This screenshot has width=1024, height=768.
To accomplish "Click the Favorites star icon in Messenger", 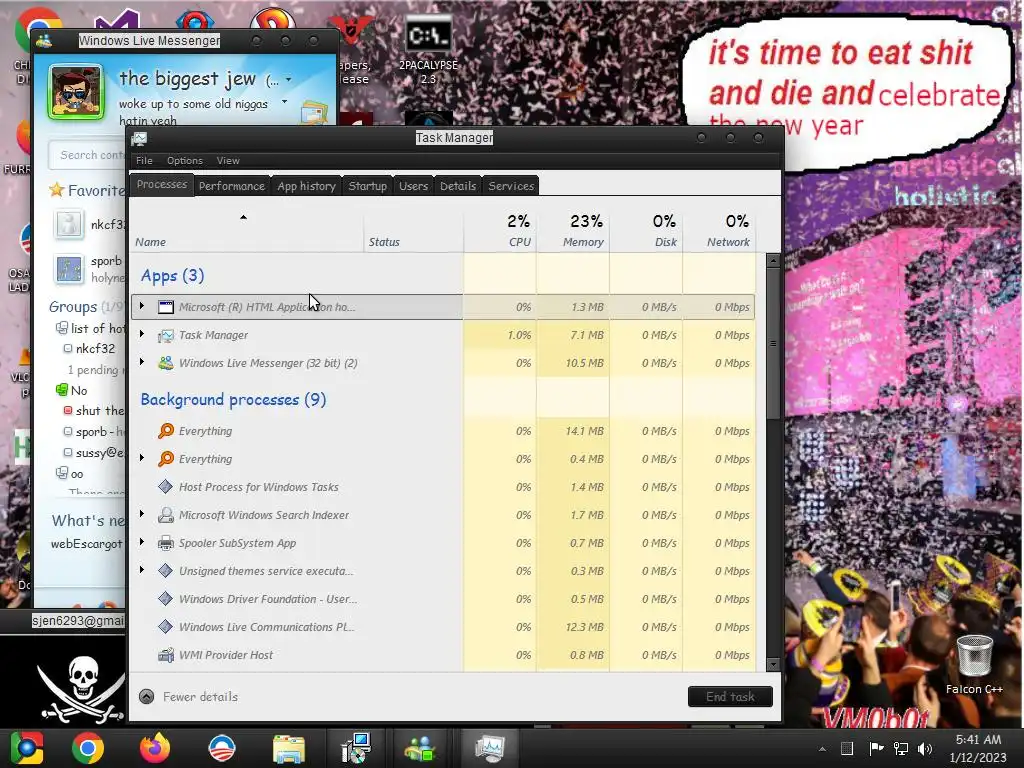I will [57, 190].
